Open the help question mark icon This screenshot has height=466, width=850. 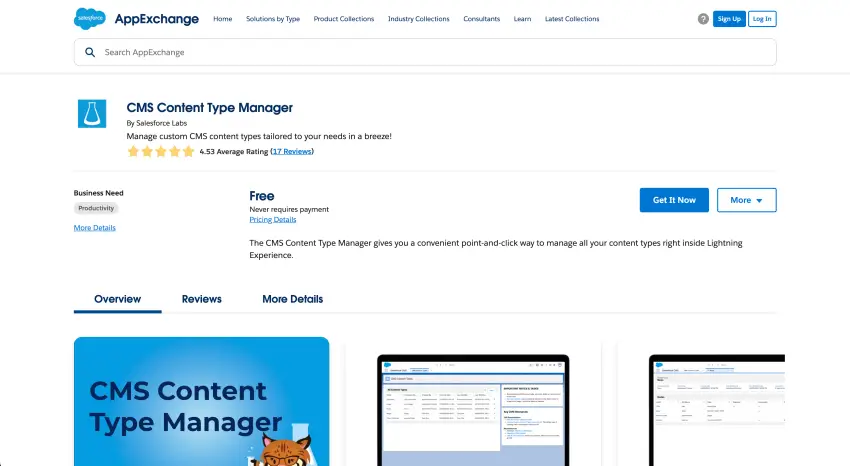tap(703, 19)
